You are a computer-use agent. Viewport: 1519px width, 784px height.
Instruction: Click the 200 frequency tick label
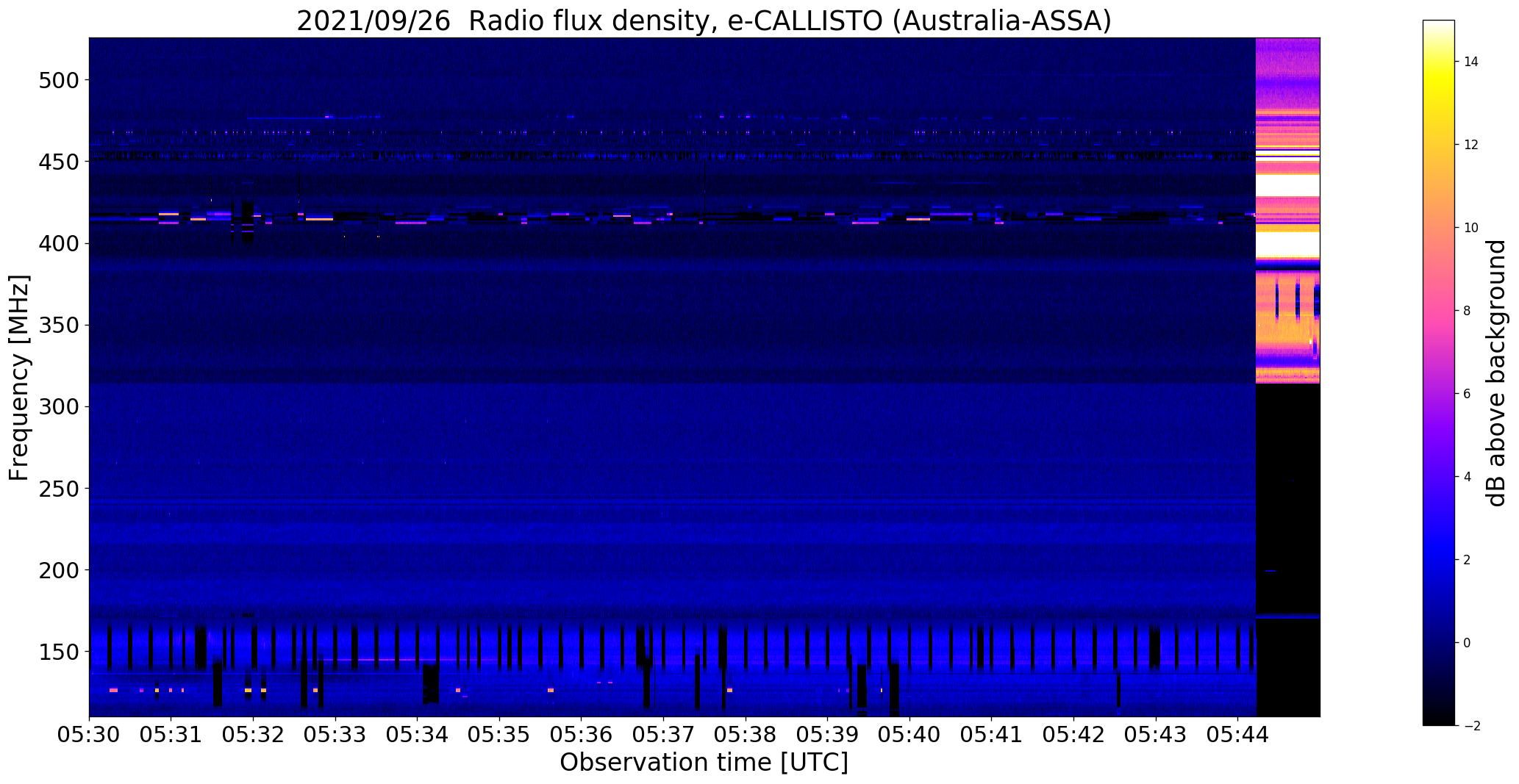coord(58,569)
